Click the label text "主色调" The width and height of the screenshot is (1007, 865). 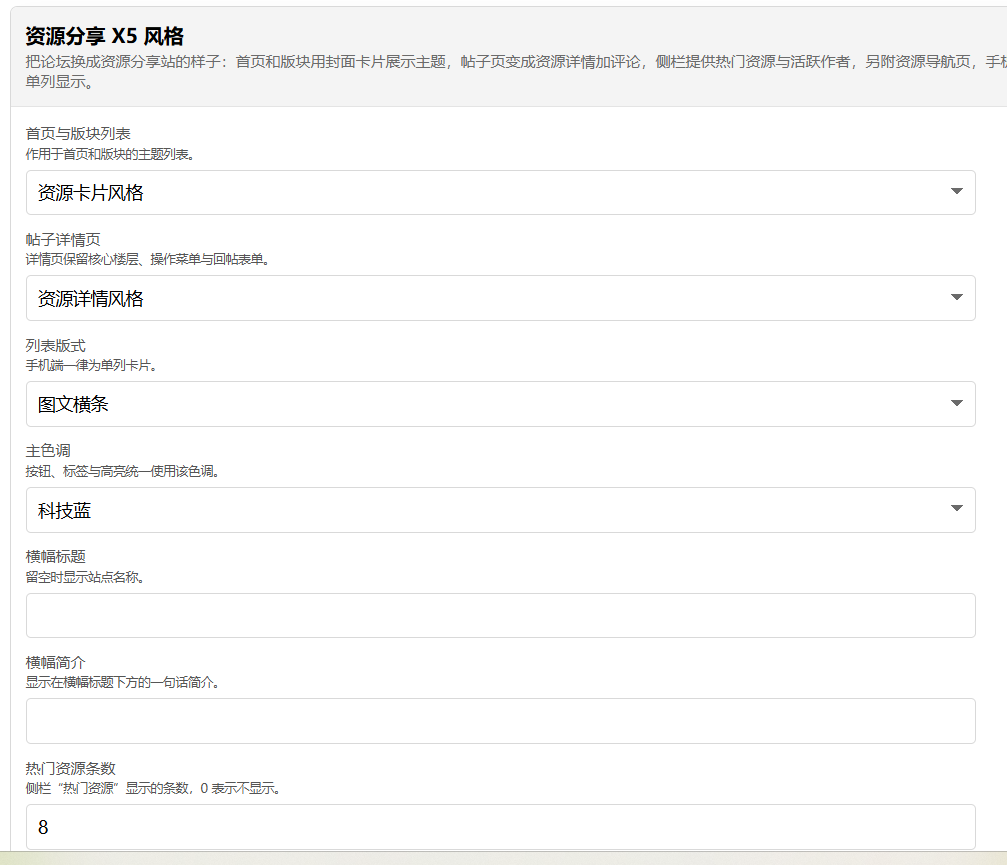coord(48,451)
